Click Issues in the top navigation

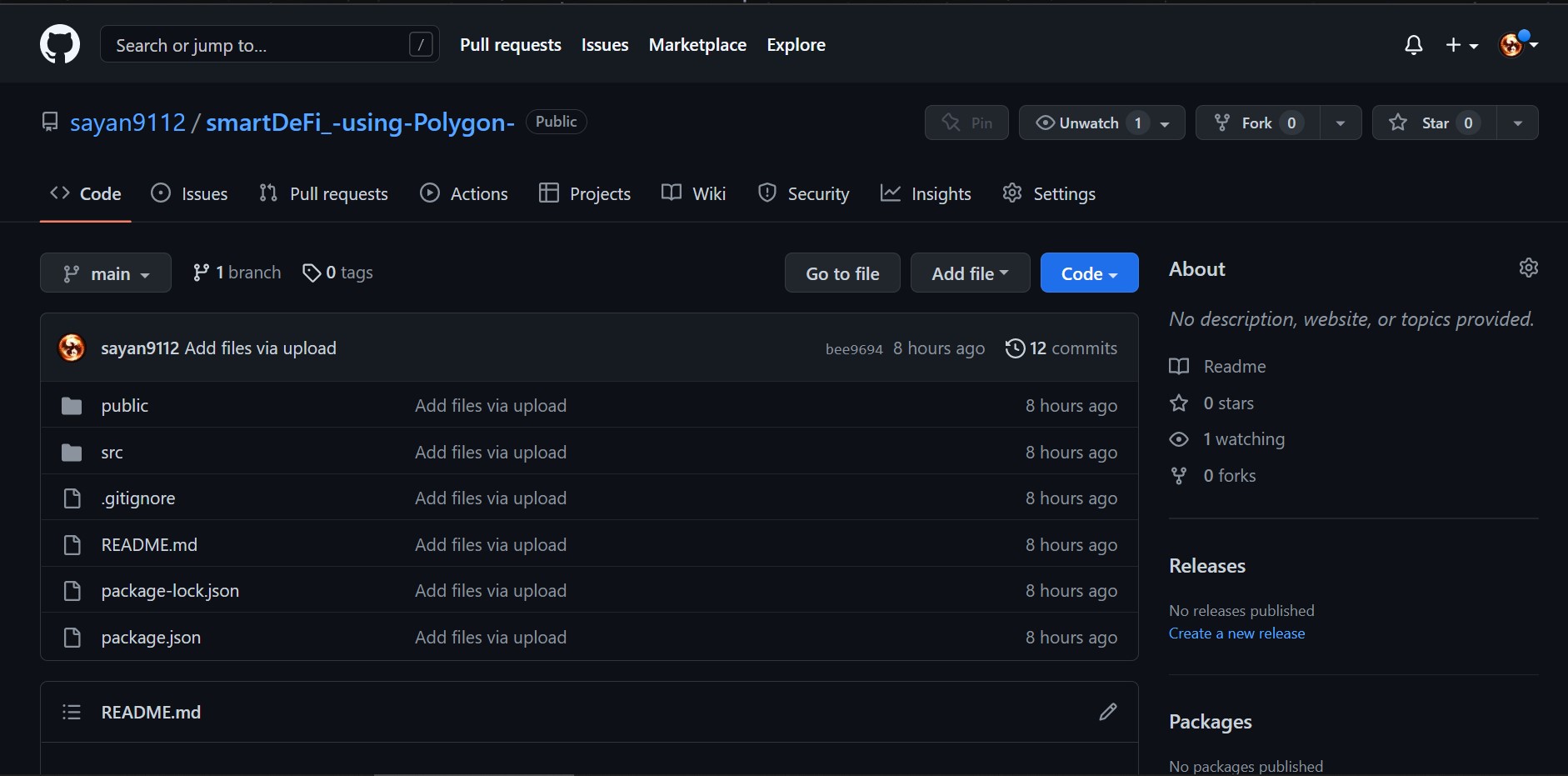pos(605,45)
